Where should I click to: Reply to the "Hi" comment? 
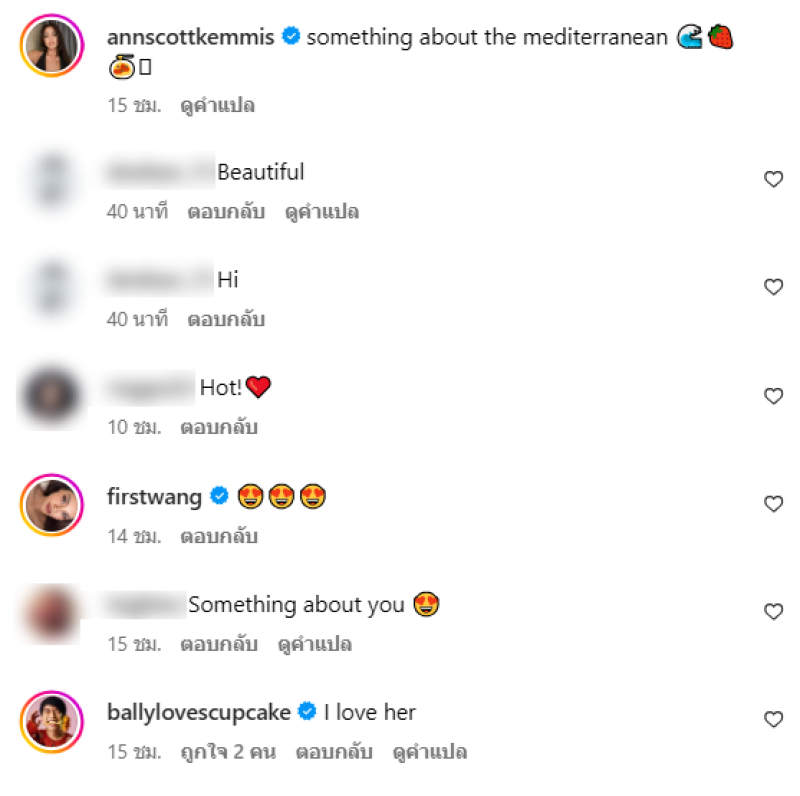226,320
